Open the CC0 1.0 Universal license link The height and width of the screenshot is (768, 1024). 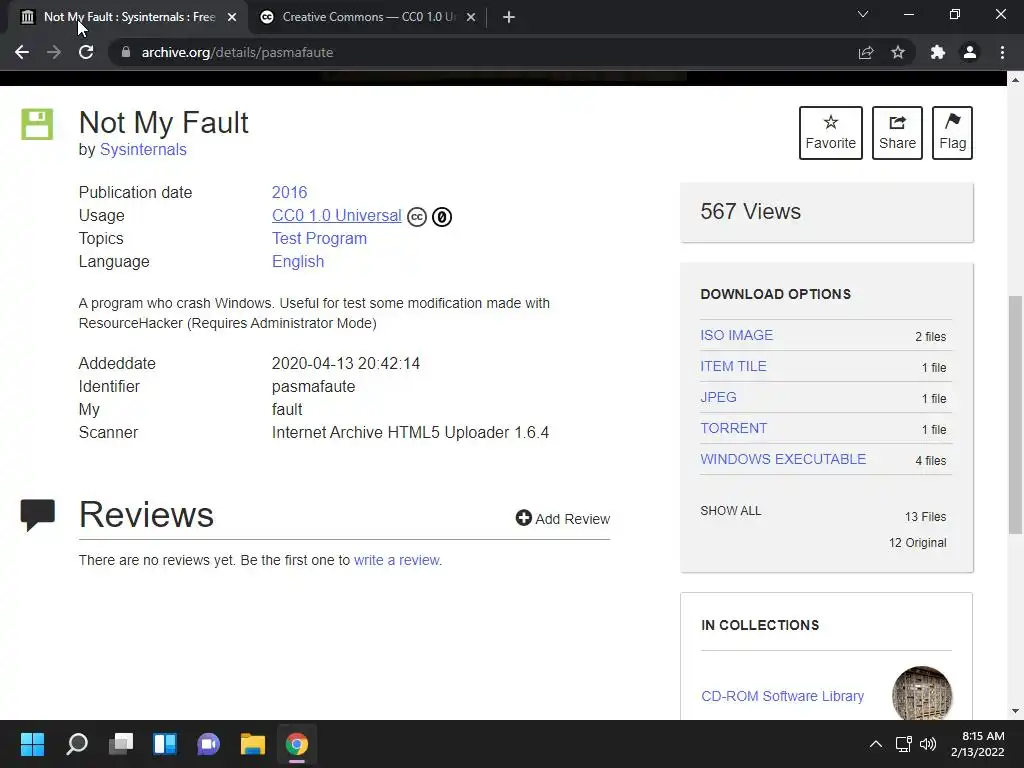point(336,216)
